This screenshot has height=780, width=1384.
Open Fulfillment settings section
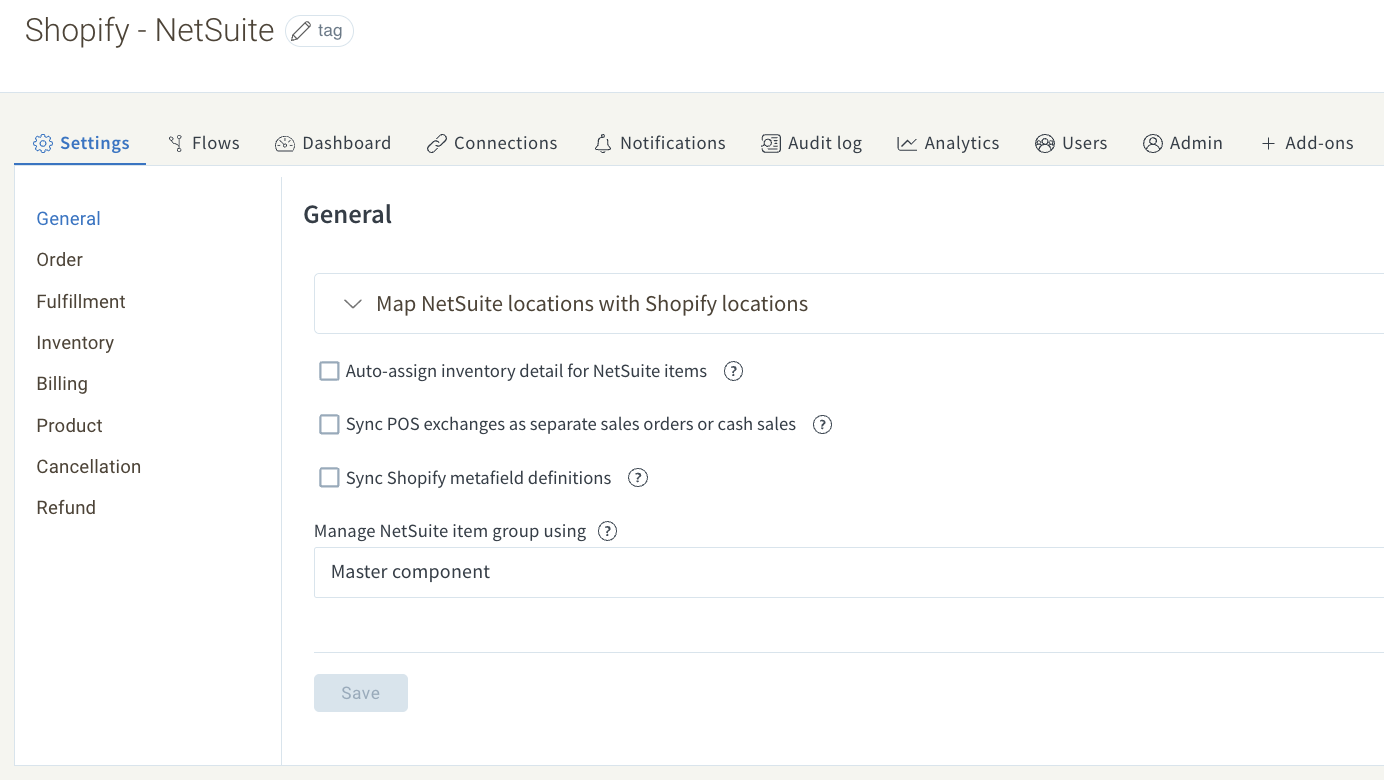tap(81, 302)
